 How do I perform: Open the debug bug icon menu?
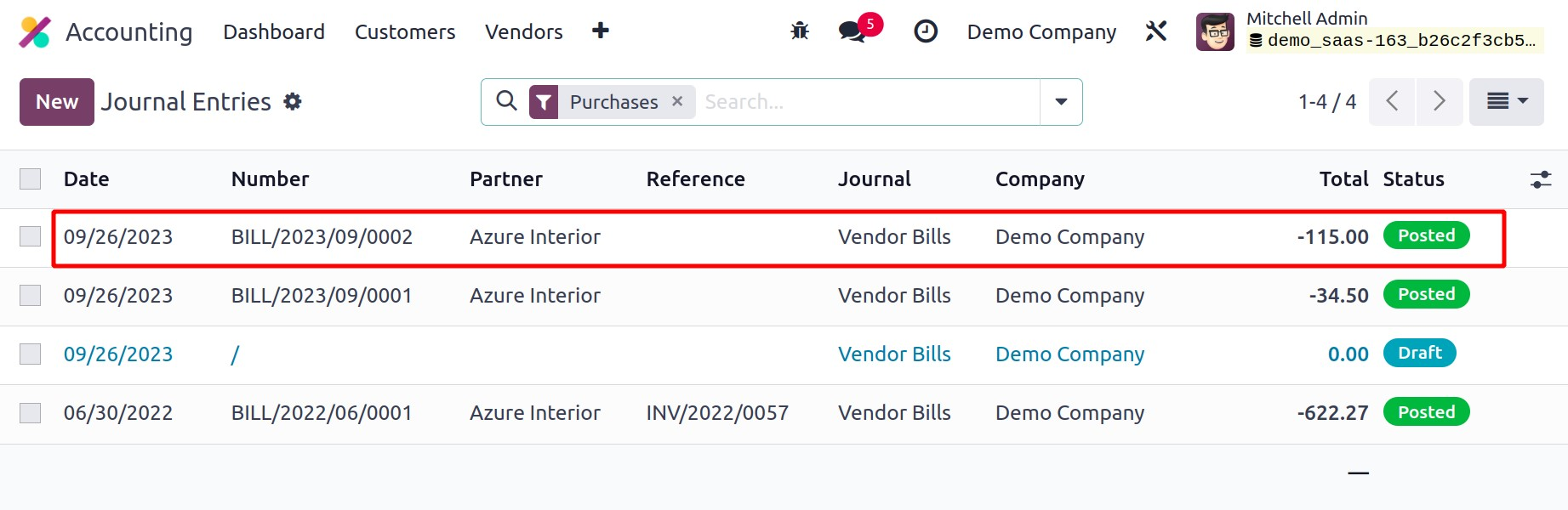click(x=800, y=31)
